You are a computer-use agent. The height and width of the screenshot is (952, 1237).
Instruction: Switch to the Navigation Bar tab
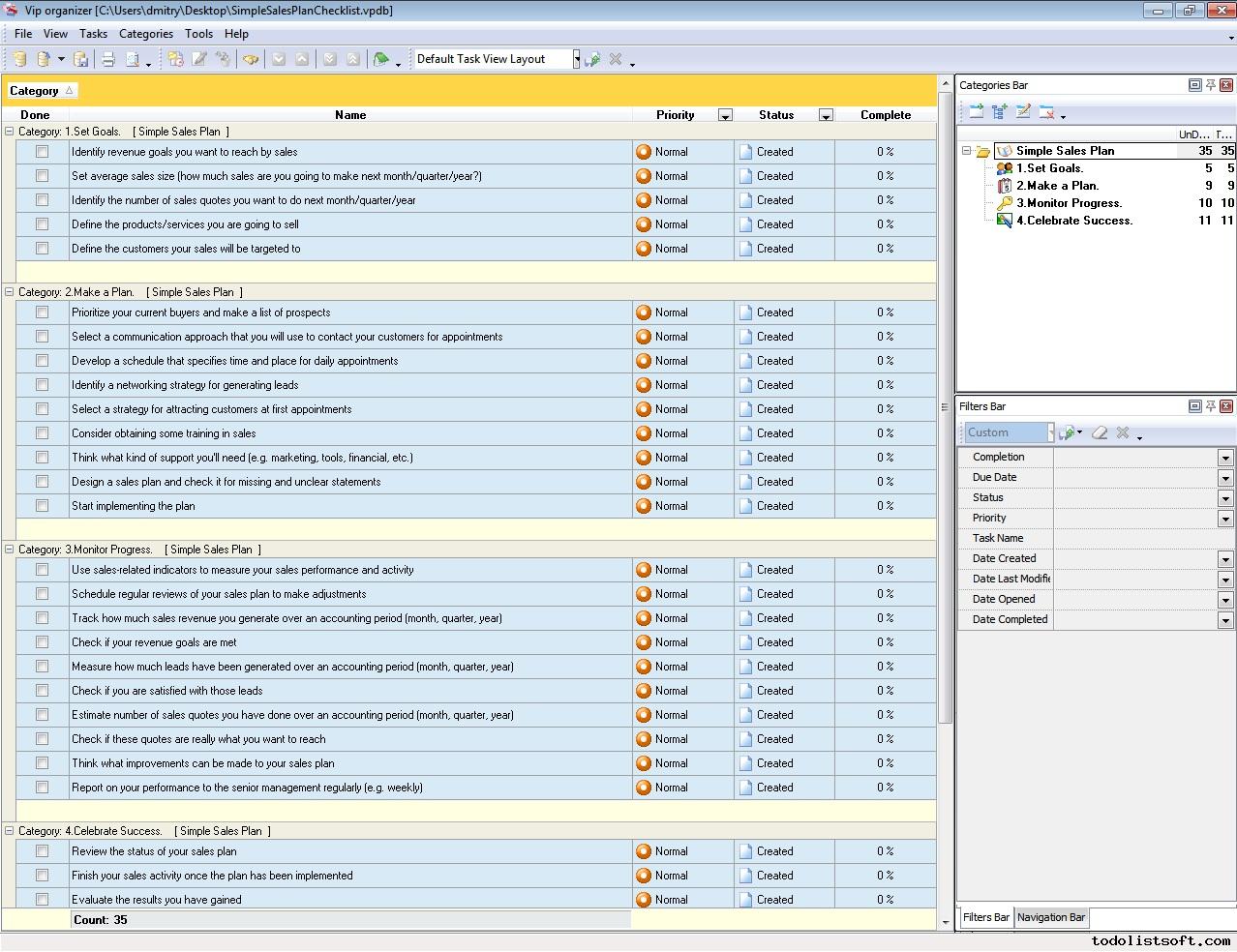[x=1051, y=917]
